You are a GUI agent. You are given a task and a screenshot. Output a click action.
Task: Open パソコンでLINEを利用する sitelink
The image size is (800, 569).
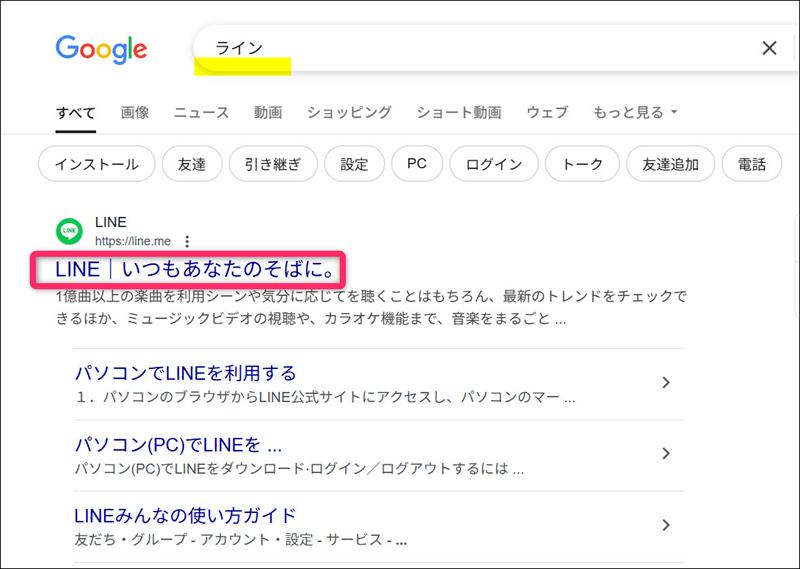pos(186,373)
